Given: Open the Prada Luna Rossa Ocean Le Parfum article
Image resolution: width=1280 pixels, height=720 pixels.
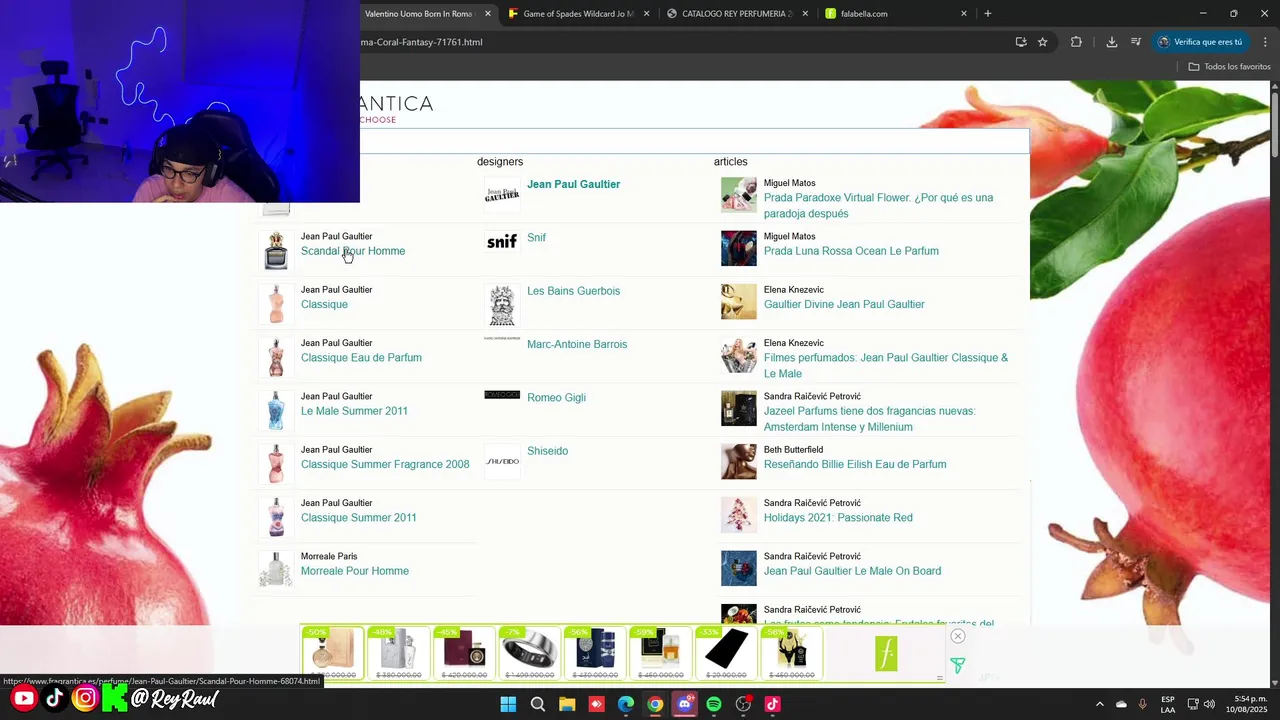Looking at the screenshot, I should pos(851,251).
